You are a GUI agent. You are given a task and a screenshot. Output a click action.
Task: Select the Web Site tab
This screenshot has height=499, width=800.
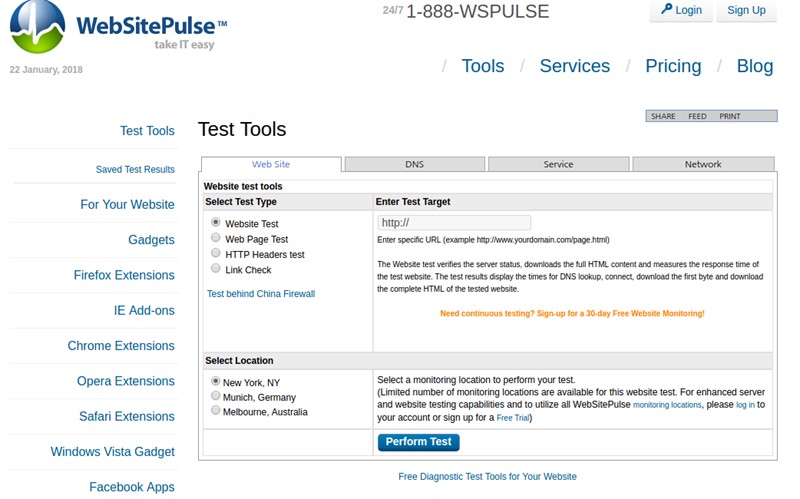pyautogui.click(x=271, y=164)
